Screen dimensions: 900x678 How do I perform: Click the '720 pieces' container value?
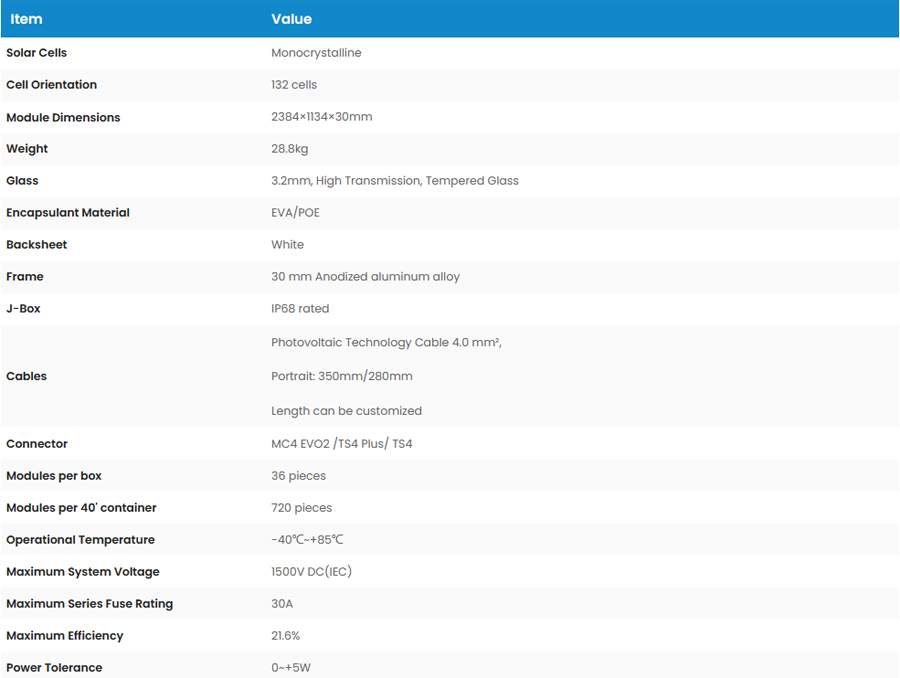[301, 508]
